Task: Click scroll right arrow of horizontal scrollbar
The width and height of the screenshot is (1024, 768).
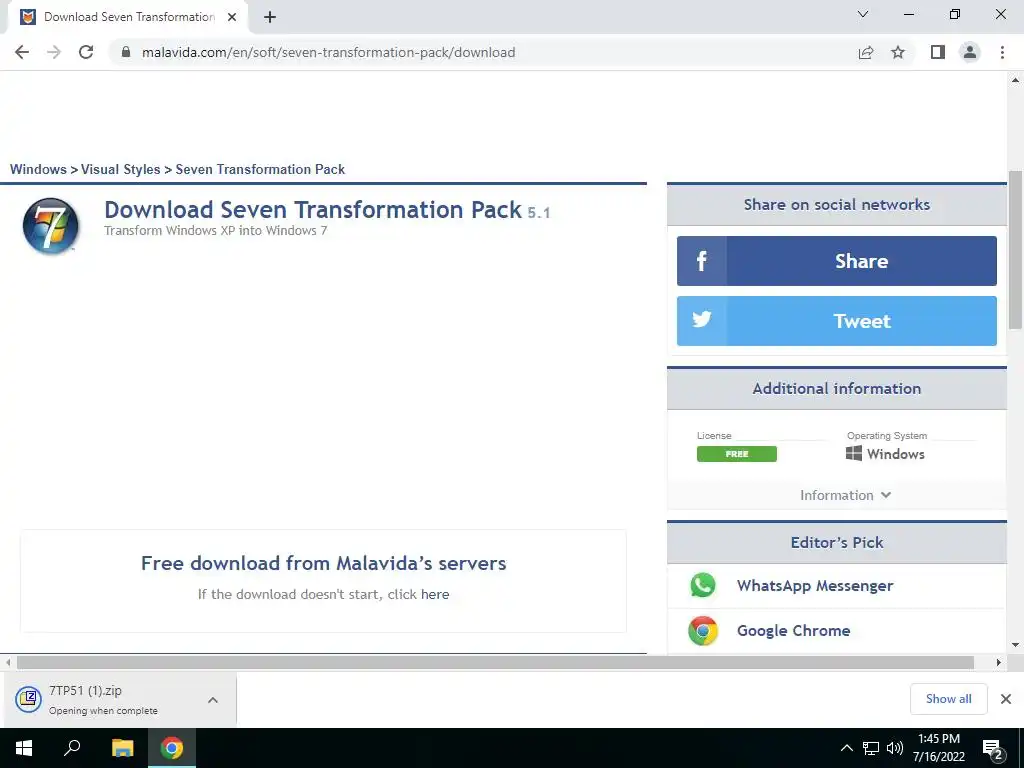Action: (x=999, y=662)
